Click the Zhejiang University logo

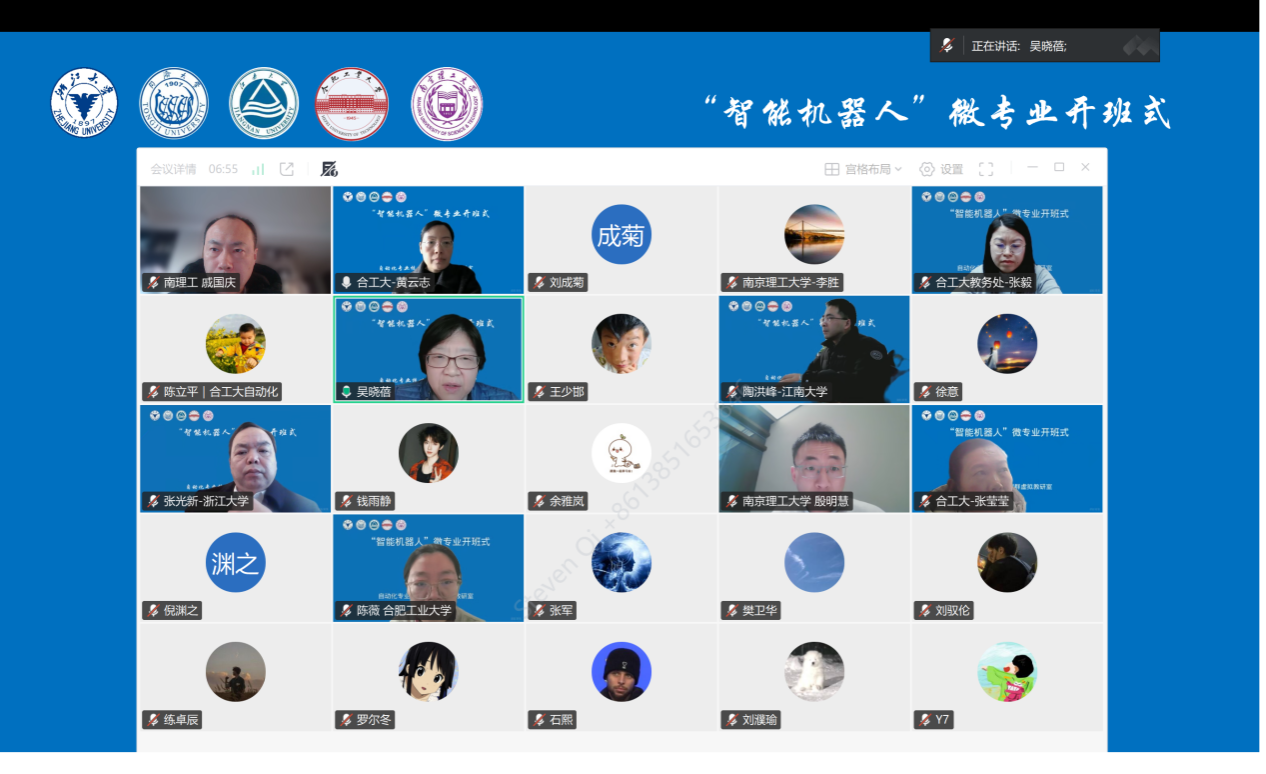click(x=84, y=103)
